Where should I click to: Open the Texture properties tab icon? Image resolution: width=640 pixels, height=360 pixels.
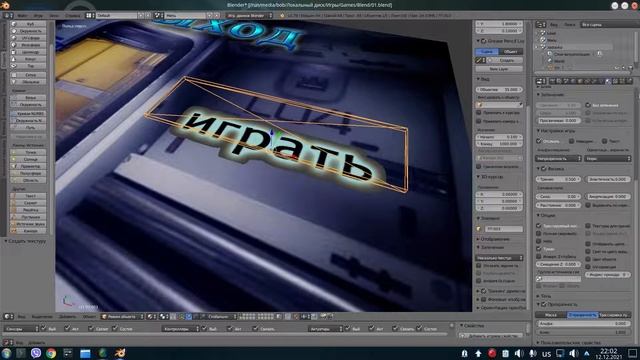pos(615,81)
